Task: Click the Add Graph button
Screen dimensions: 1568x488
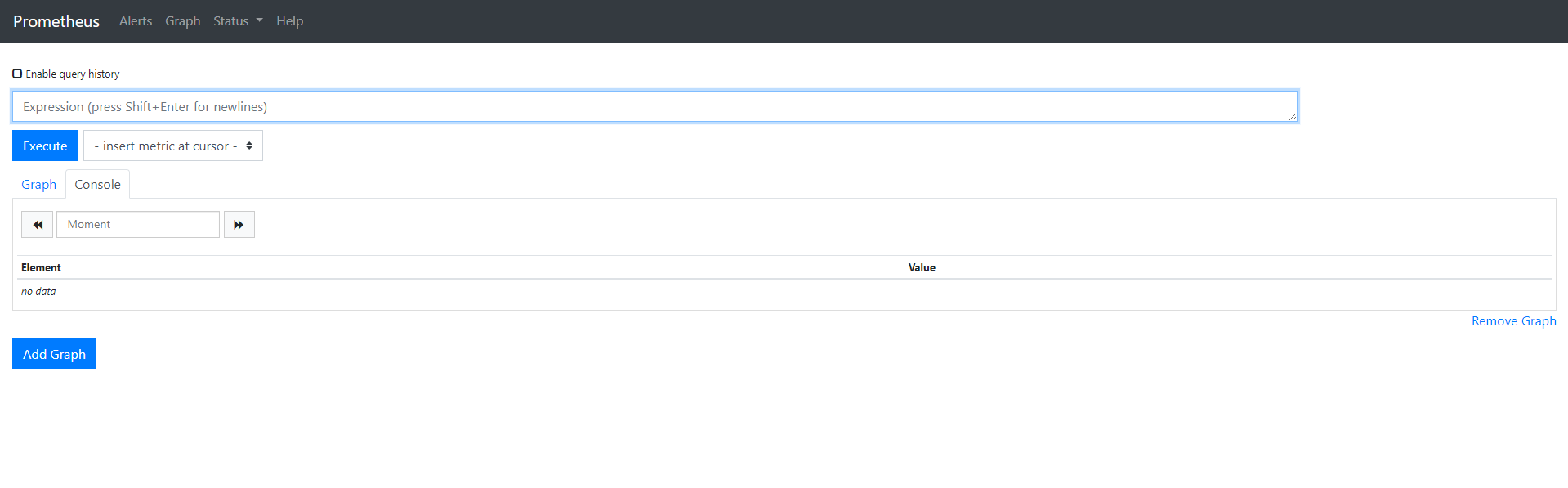Action: click(x=54, y=354)
